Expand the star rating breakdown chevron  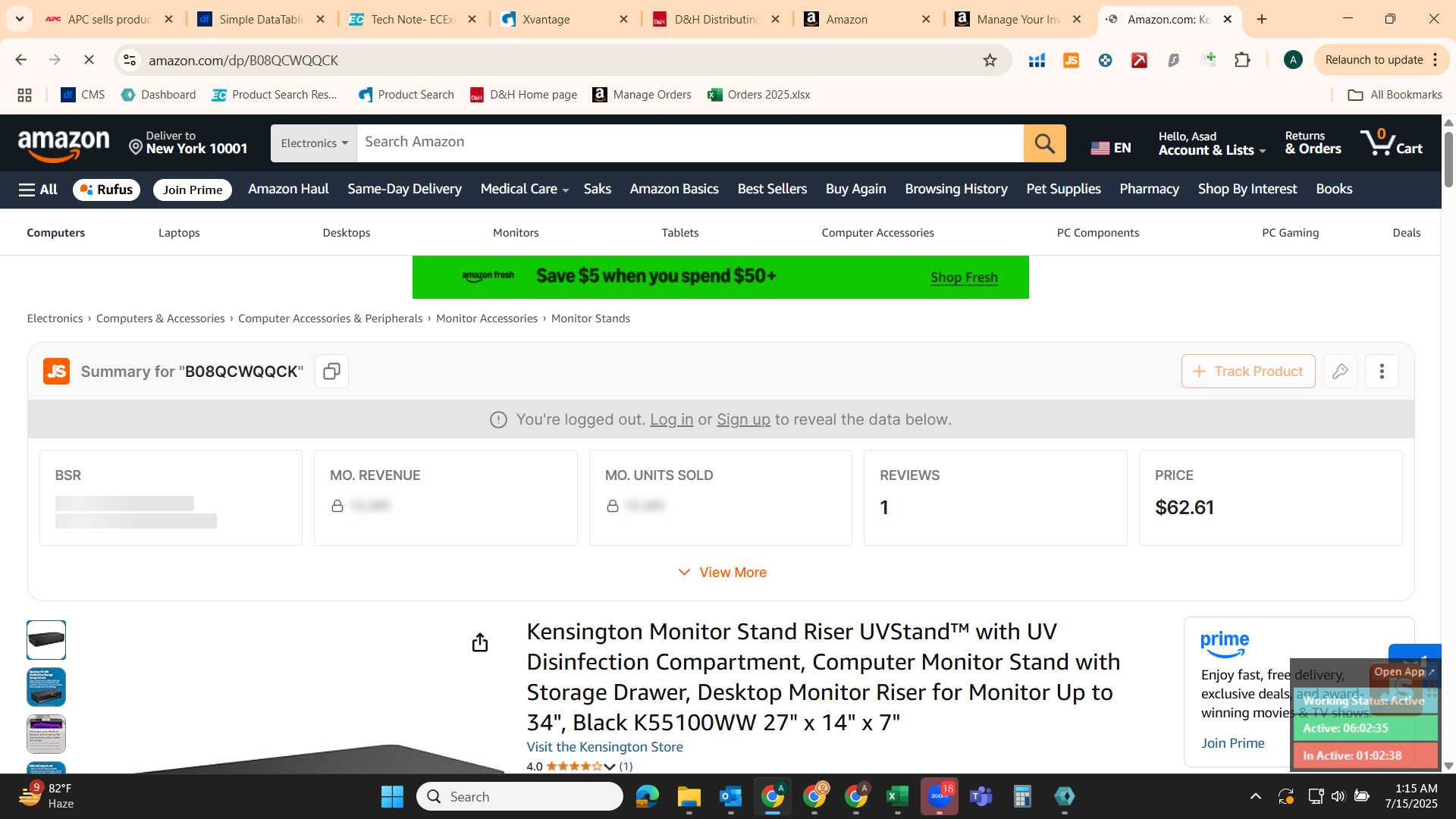pyautogui.click(x=609, y=767)
